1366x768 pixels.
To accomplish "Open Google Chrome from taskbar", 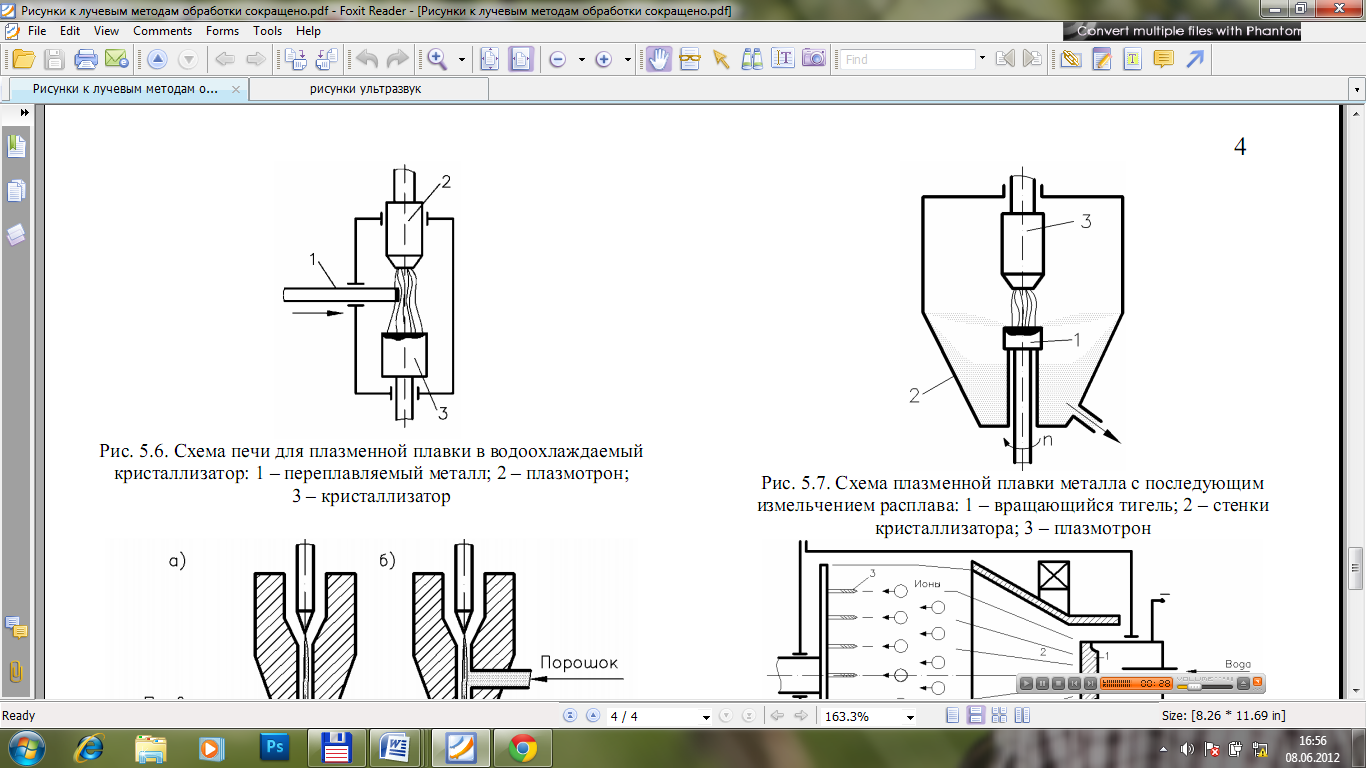I will [x=521, y=748].
